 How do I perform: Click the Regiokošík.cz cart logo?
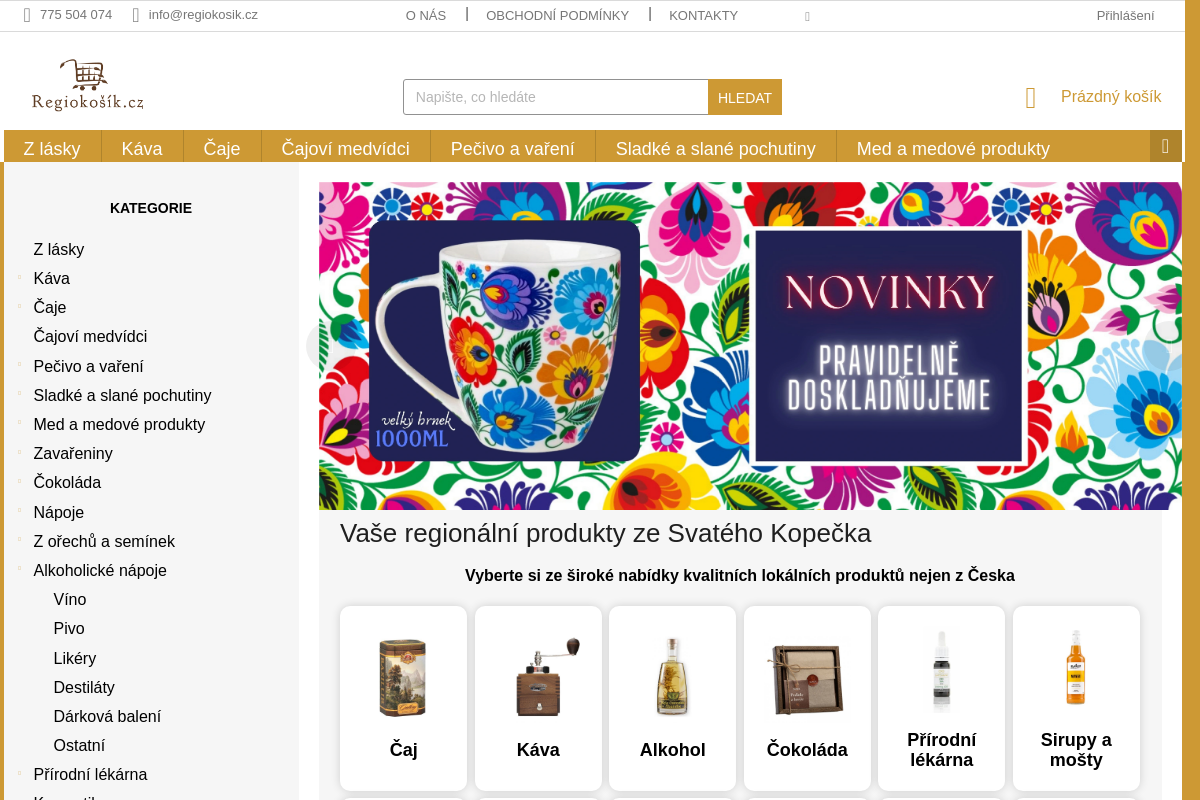coord(88,85)
